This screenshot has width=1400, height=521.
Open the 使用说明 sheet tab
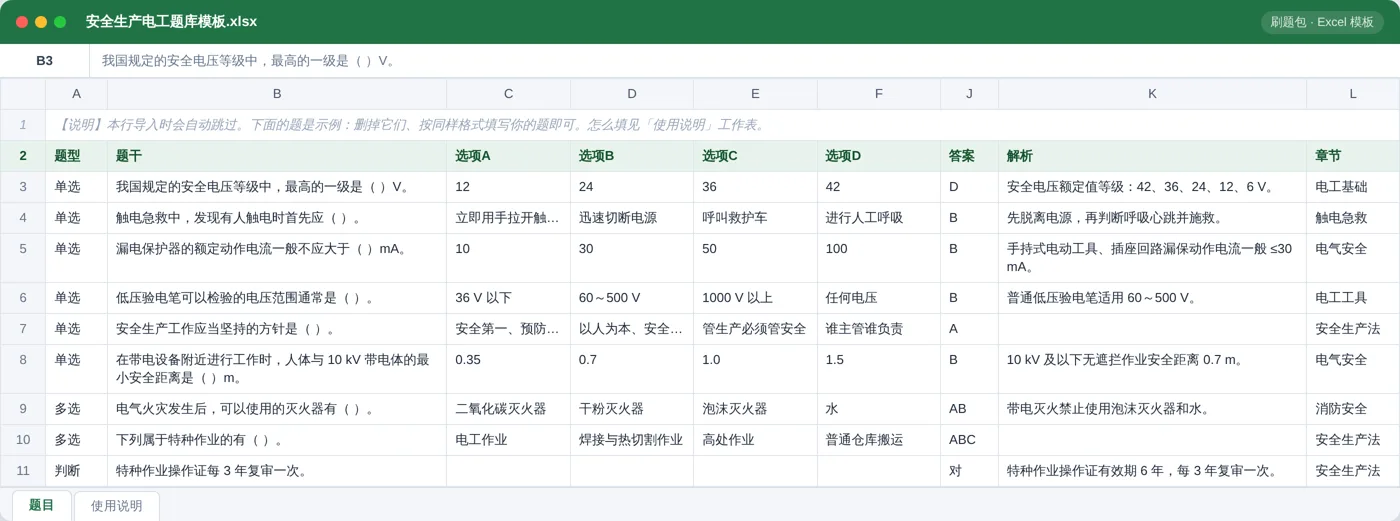point(116,506)
